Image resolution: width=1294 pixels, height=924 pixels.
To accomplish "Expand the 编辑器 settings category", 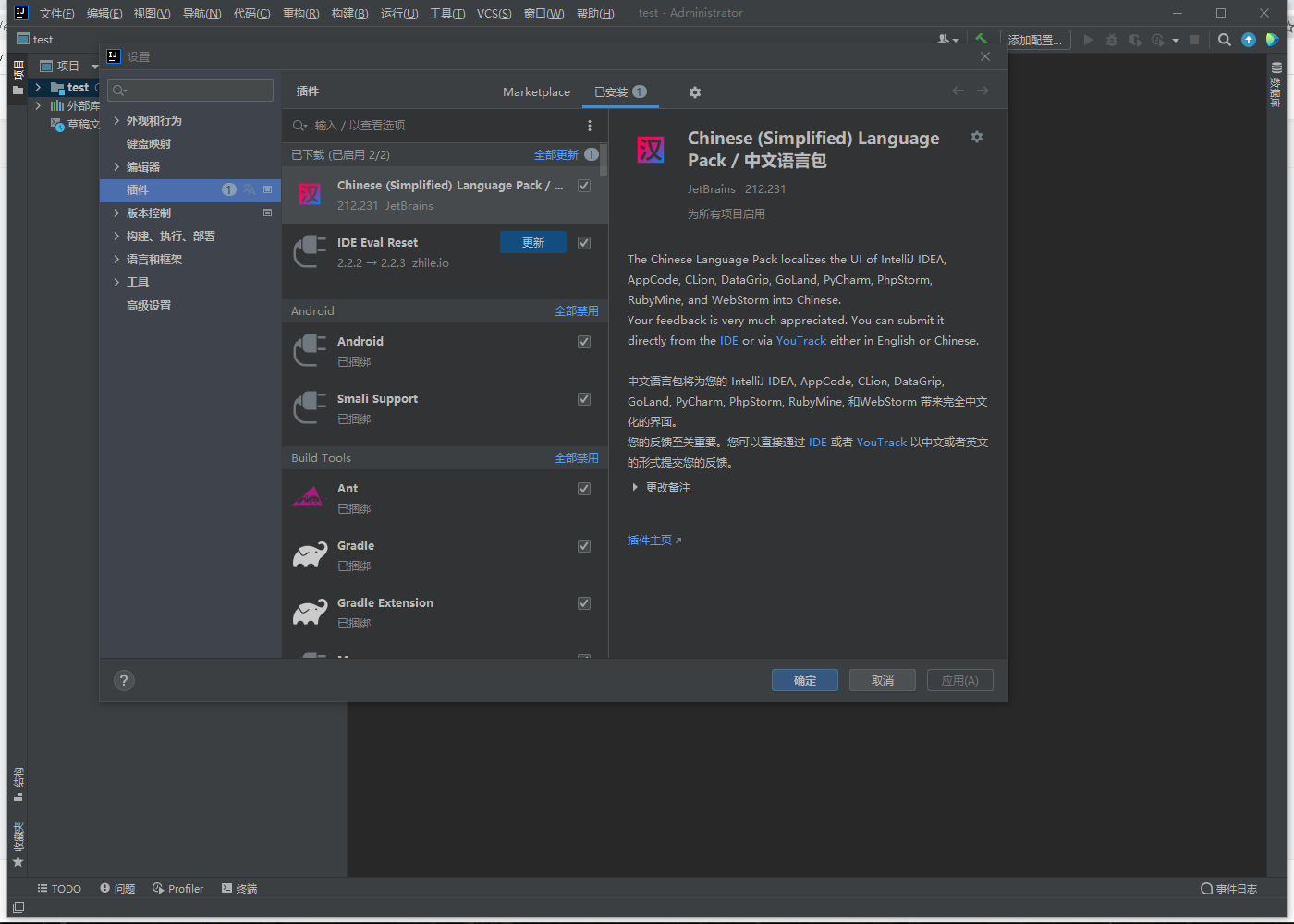I will point(116,167).
